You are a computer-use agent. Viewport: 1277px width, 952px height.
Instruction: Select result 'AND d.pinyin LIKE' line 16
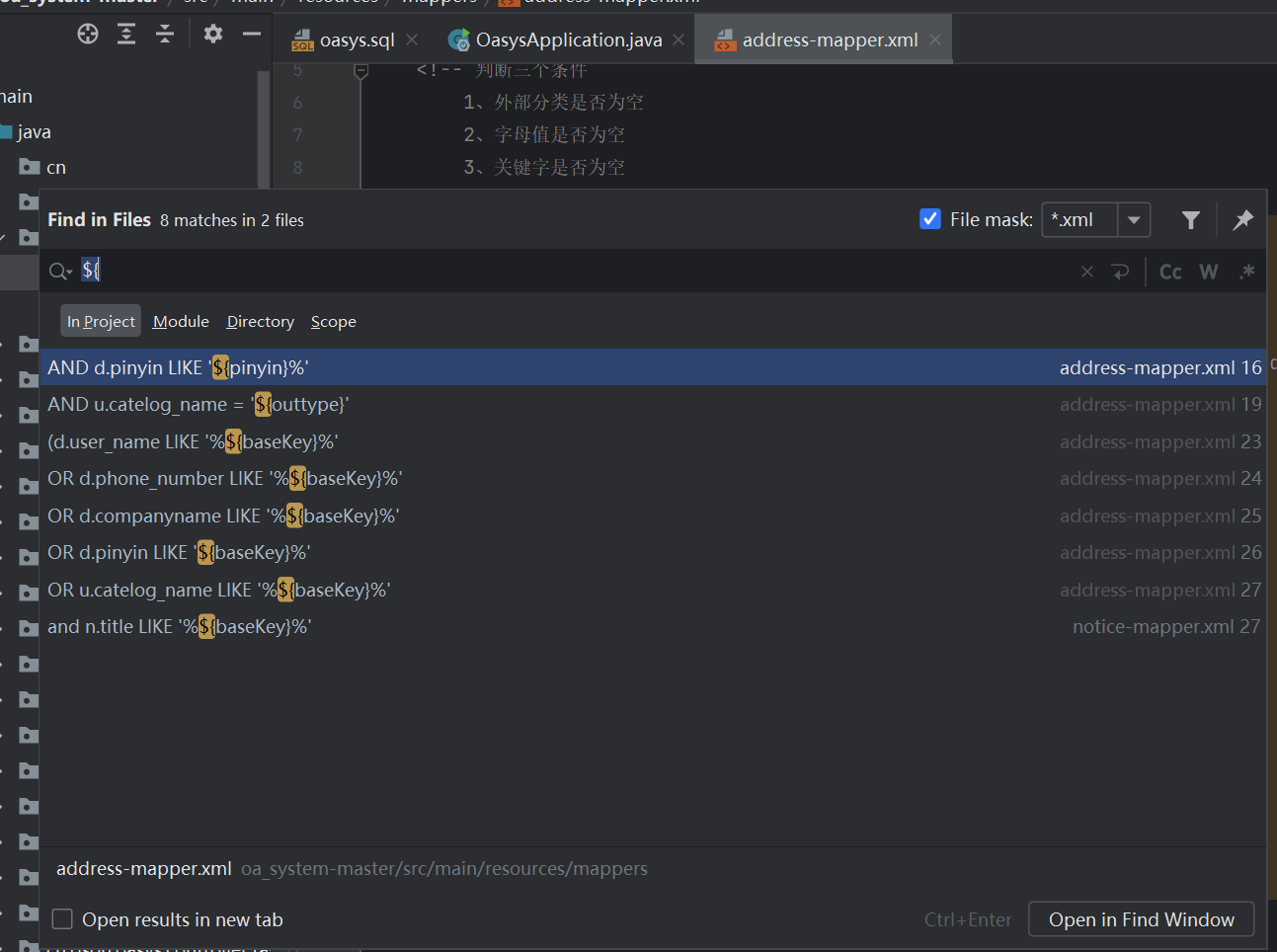coord(653,367)
